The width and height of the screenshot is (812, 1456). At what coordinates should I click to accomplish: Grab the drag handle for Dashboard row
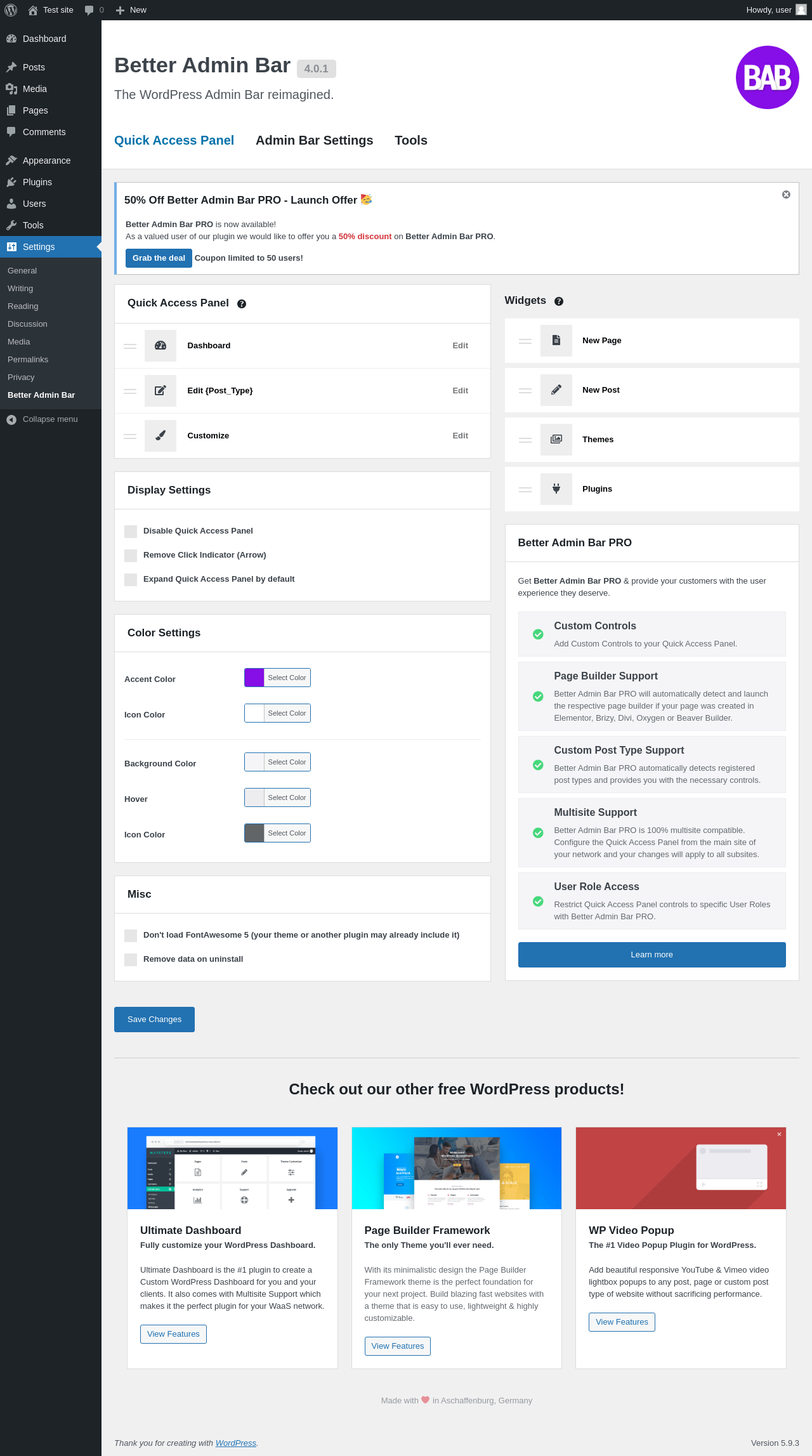click(130, 346)
